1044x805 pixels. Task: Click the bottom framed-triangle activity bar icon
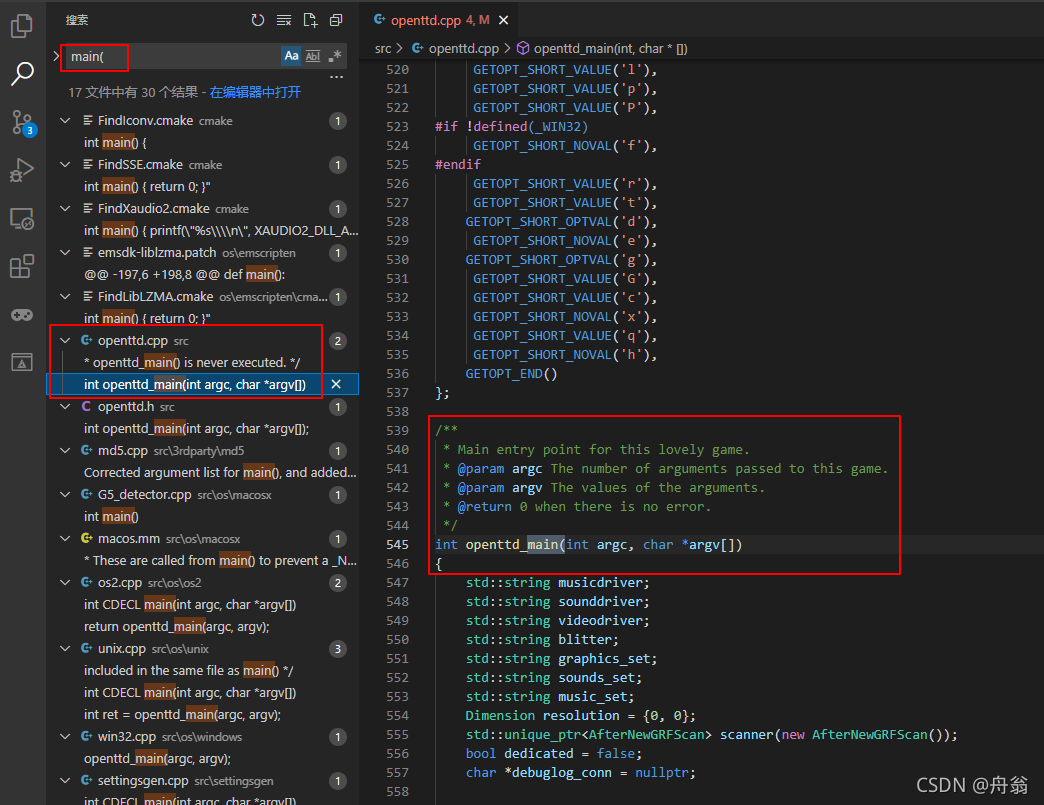[x=22, y=362]
